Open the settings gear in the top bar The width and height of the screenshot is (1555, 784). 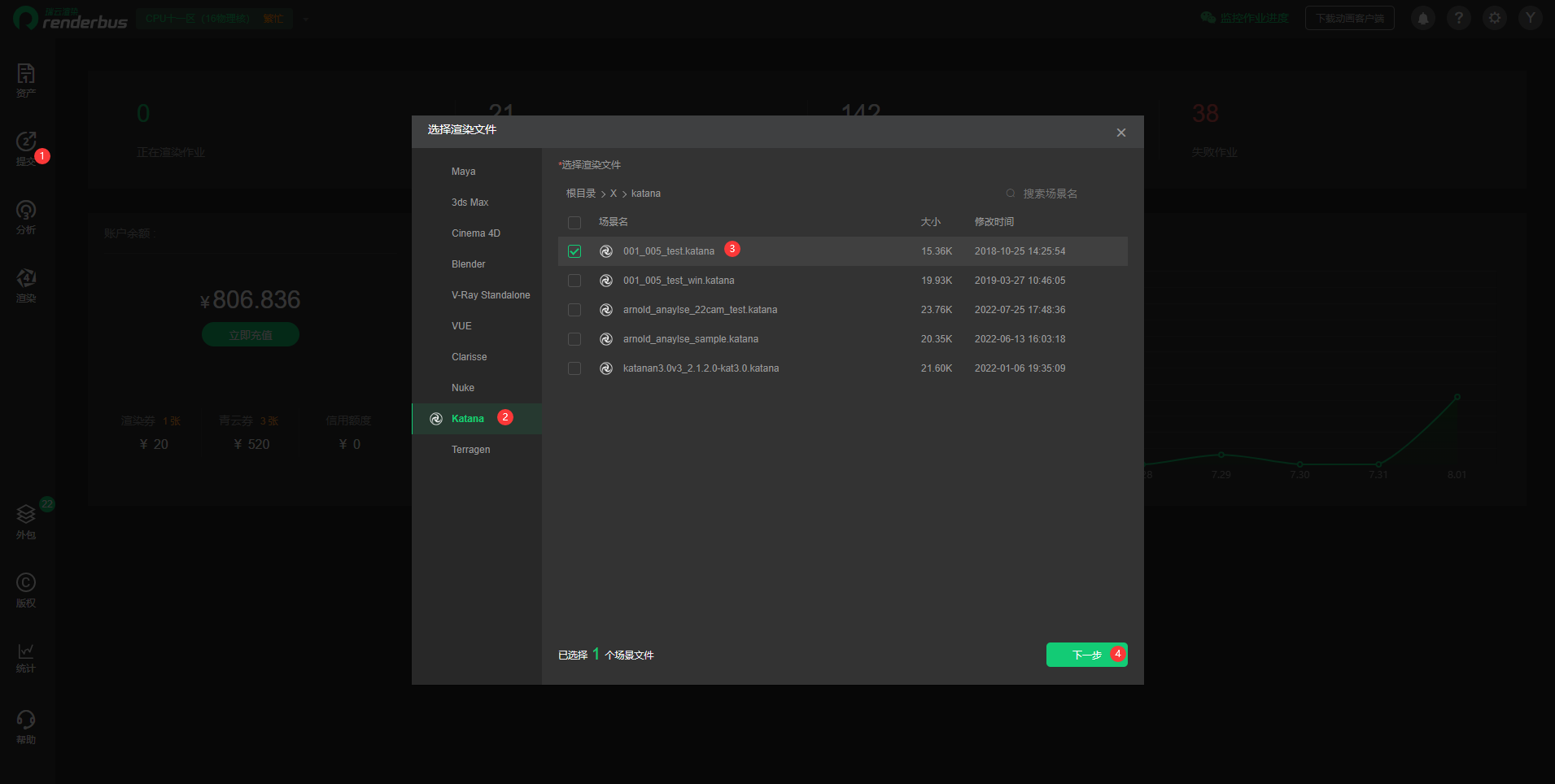[1495, 18]
